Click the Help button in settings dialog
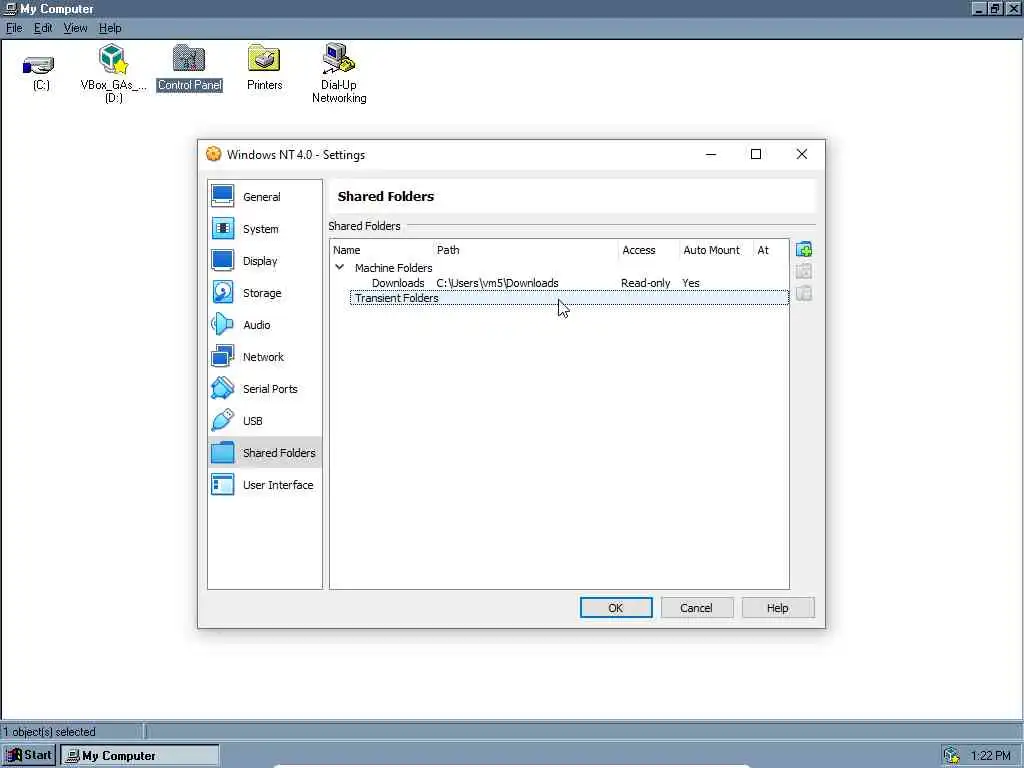This screenshot has width=1024, height=768. pos(778,607)
